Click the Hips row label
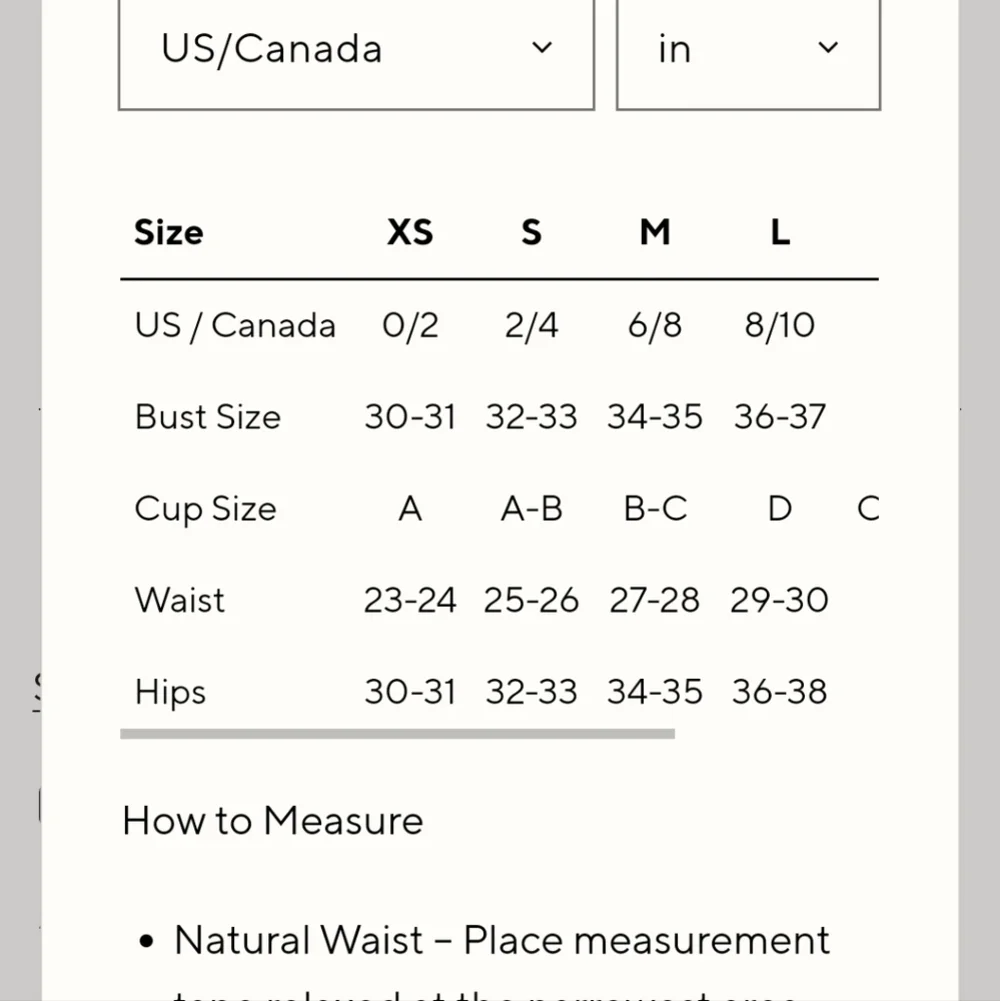1000x1001 pixels. (170, 693)
